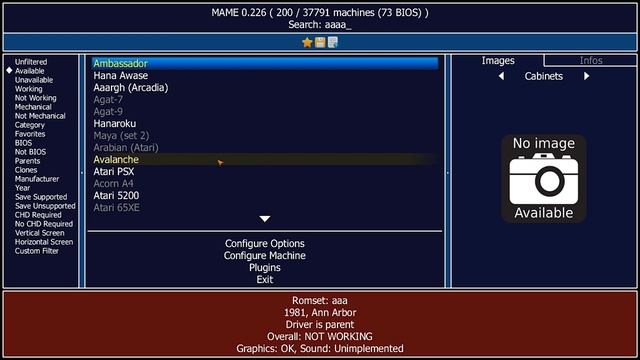Screen dimensions: 640x360
Task: Select the CHD Required filter
Action: point(38,215)
